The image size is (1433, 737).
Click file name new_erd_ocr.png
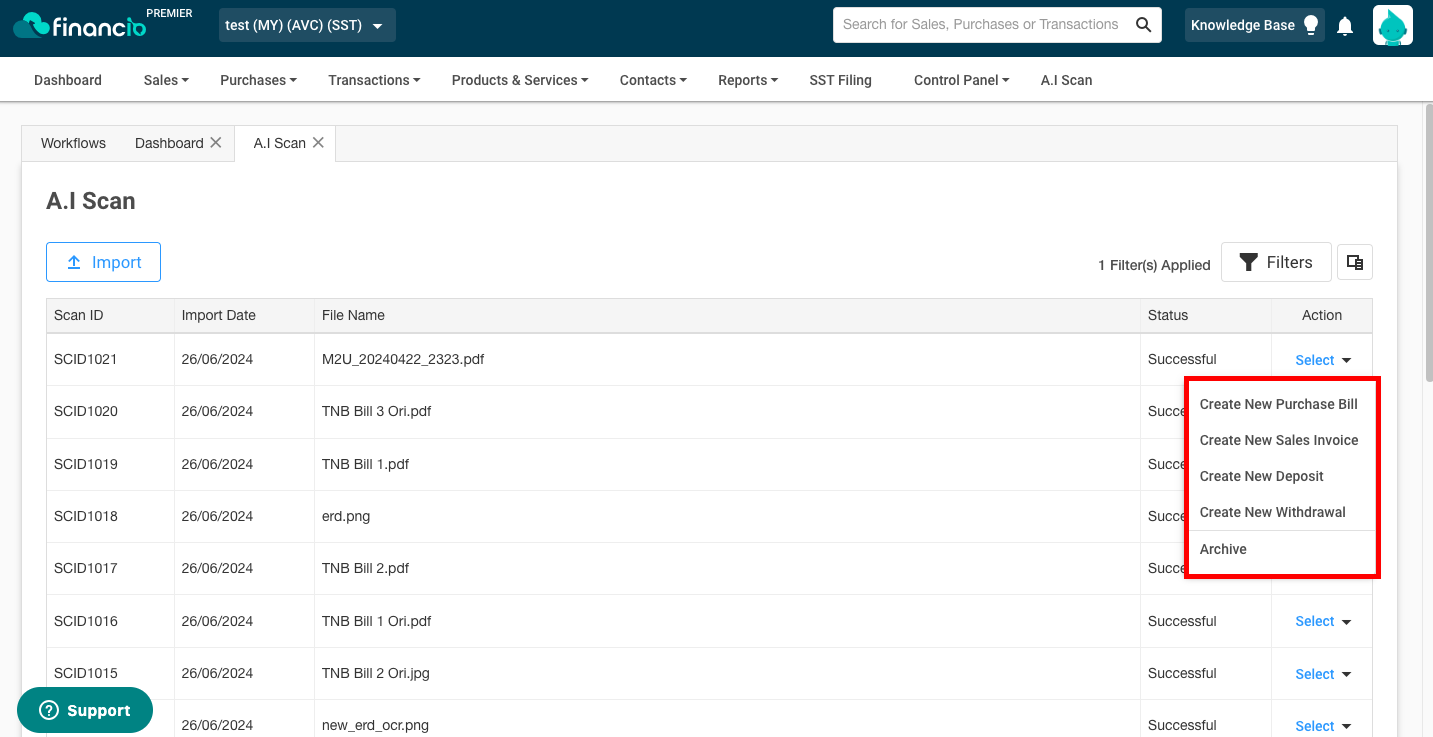click(375, 725)
